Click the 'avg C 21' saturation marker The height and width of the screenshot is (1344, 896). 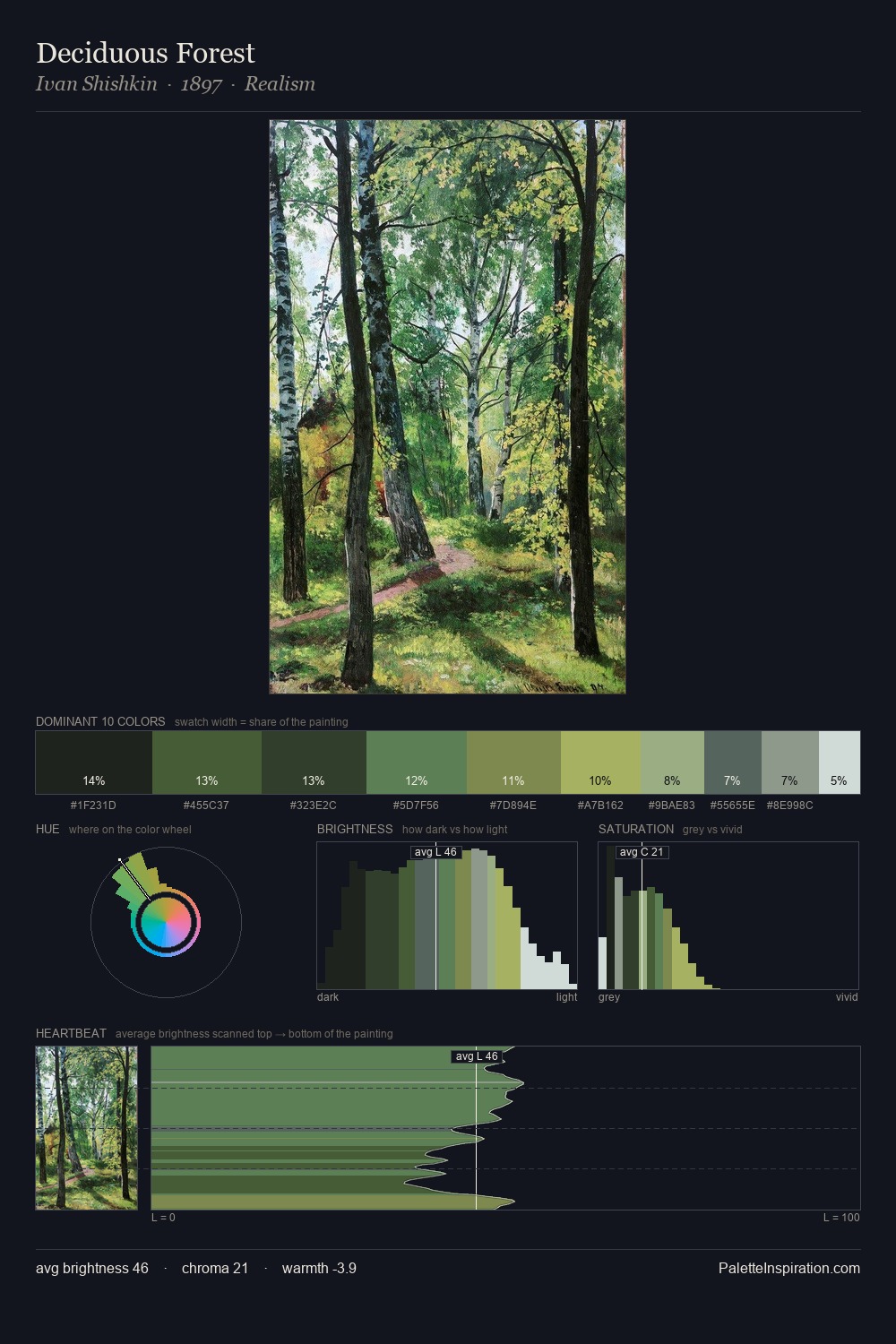[642, 852]
